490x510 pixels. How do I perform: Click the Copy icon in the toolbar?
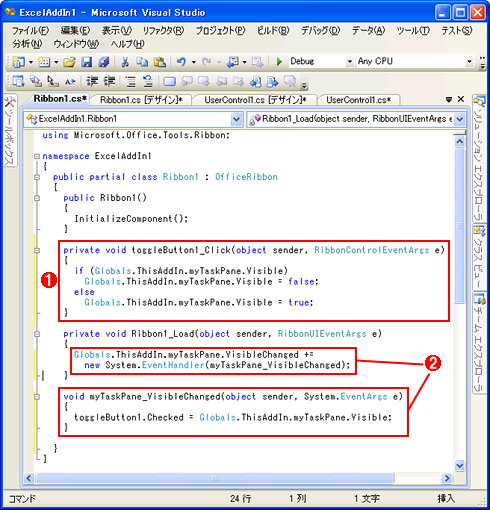(x=142, y=62)
